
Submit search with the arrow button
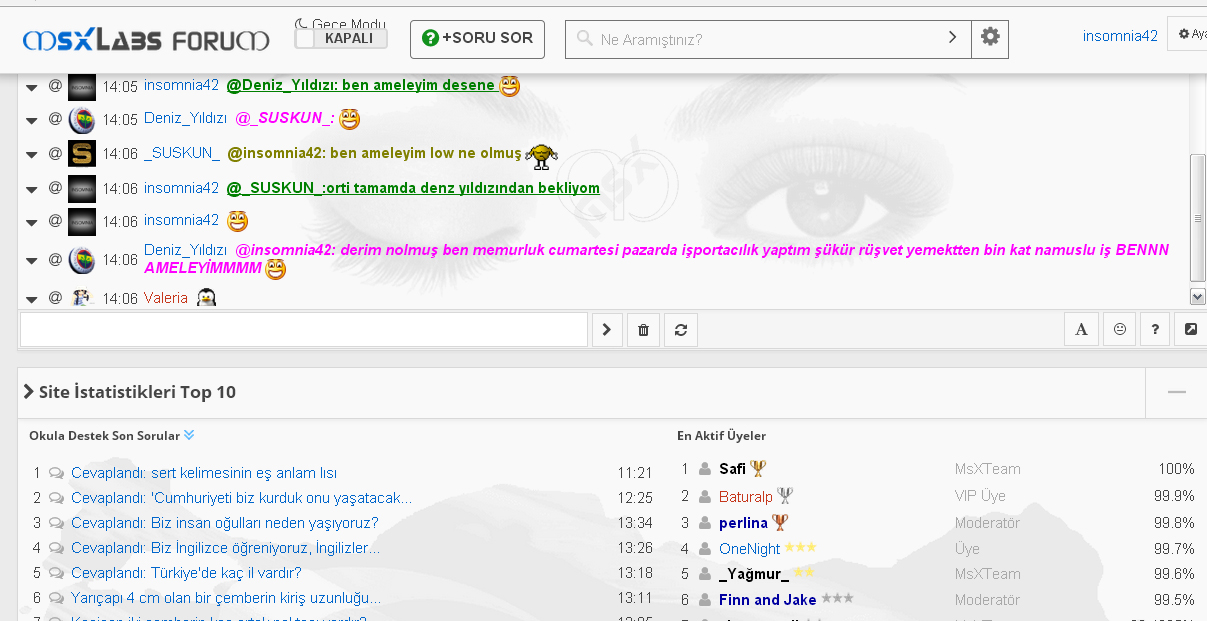point(953,38)
